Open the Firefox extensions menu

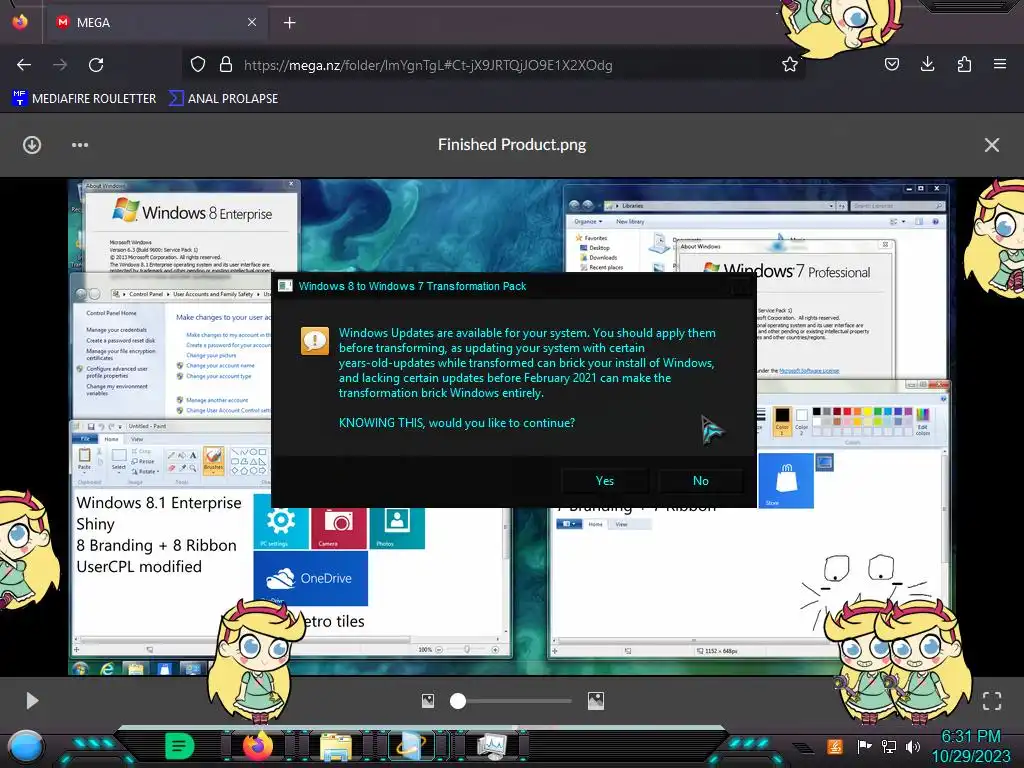tap(964, 64)
